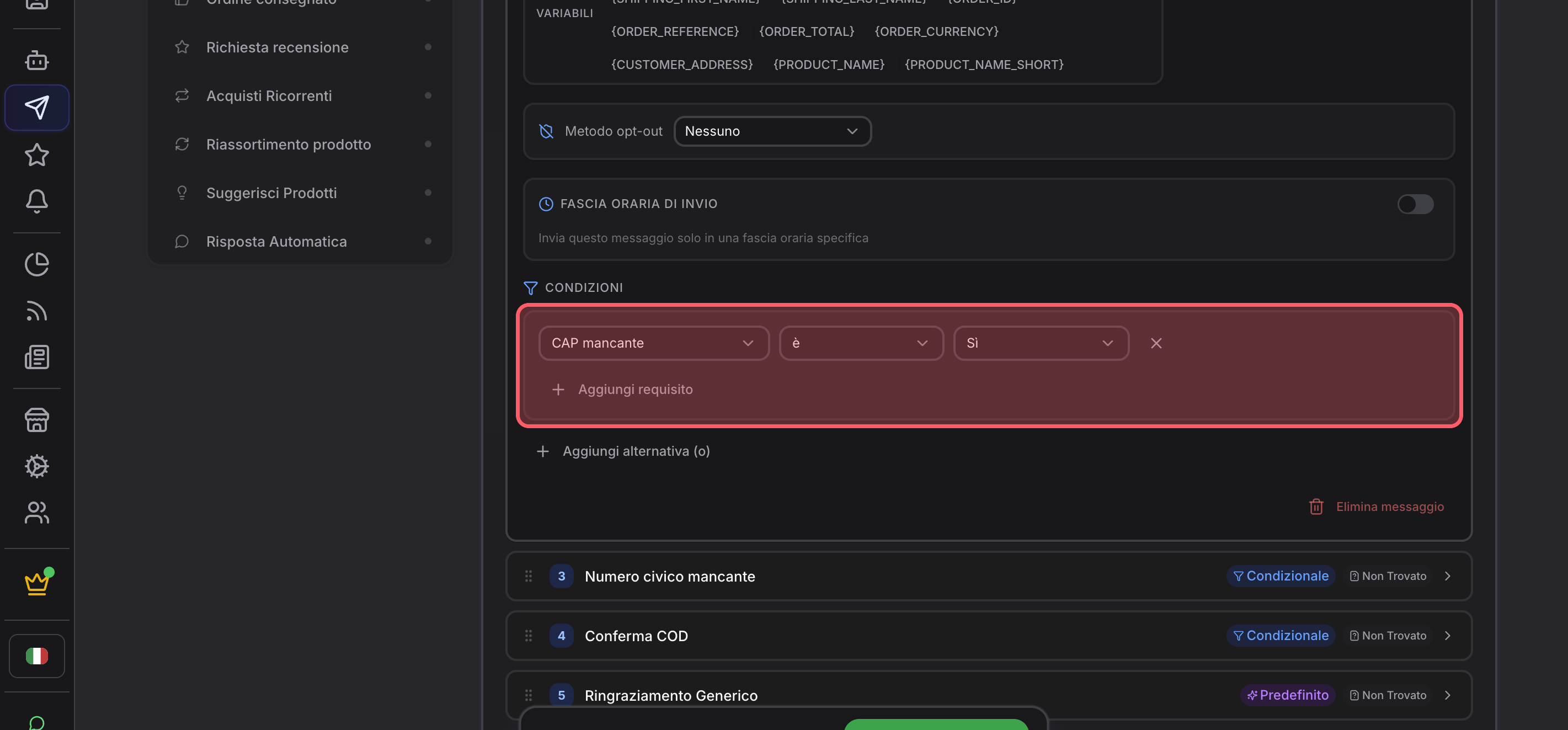The width and height of the screenshot is (1568, 730).
Task: Select Acquisti Ricorrenti menu item
Action: click(300, 95)
